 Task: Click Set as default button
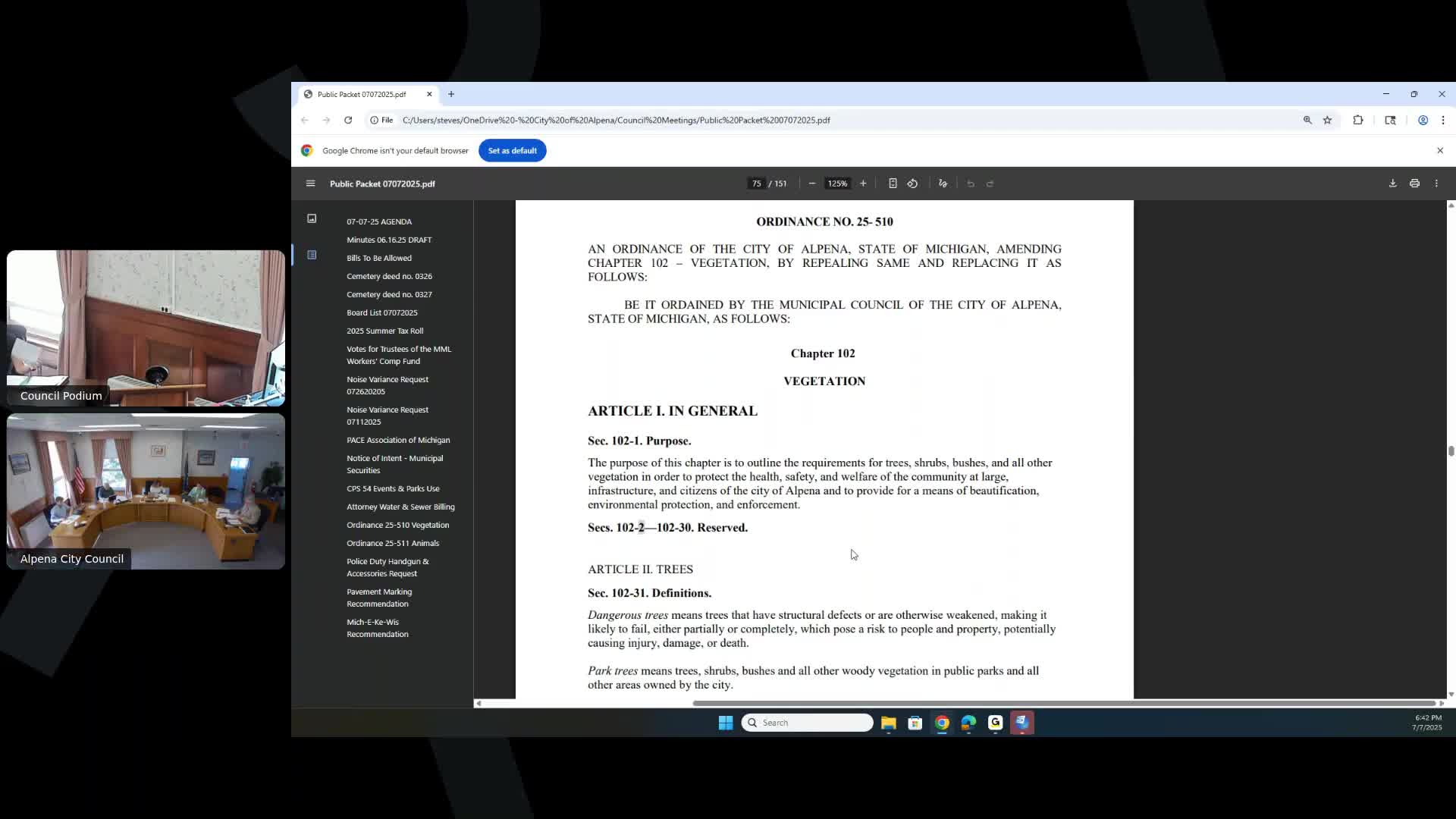click(512, 150)
